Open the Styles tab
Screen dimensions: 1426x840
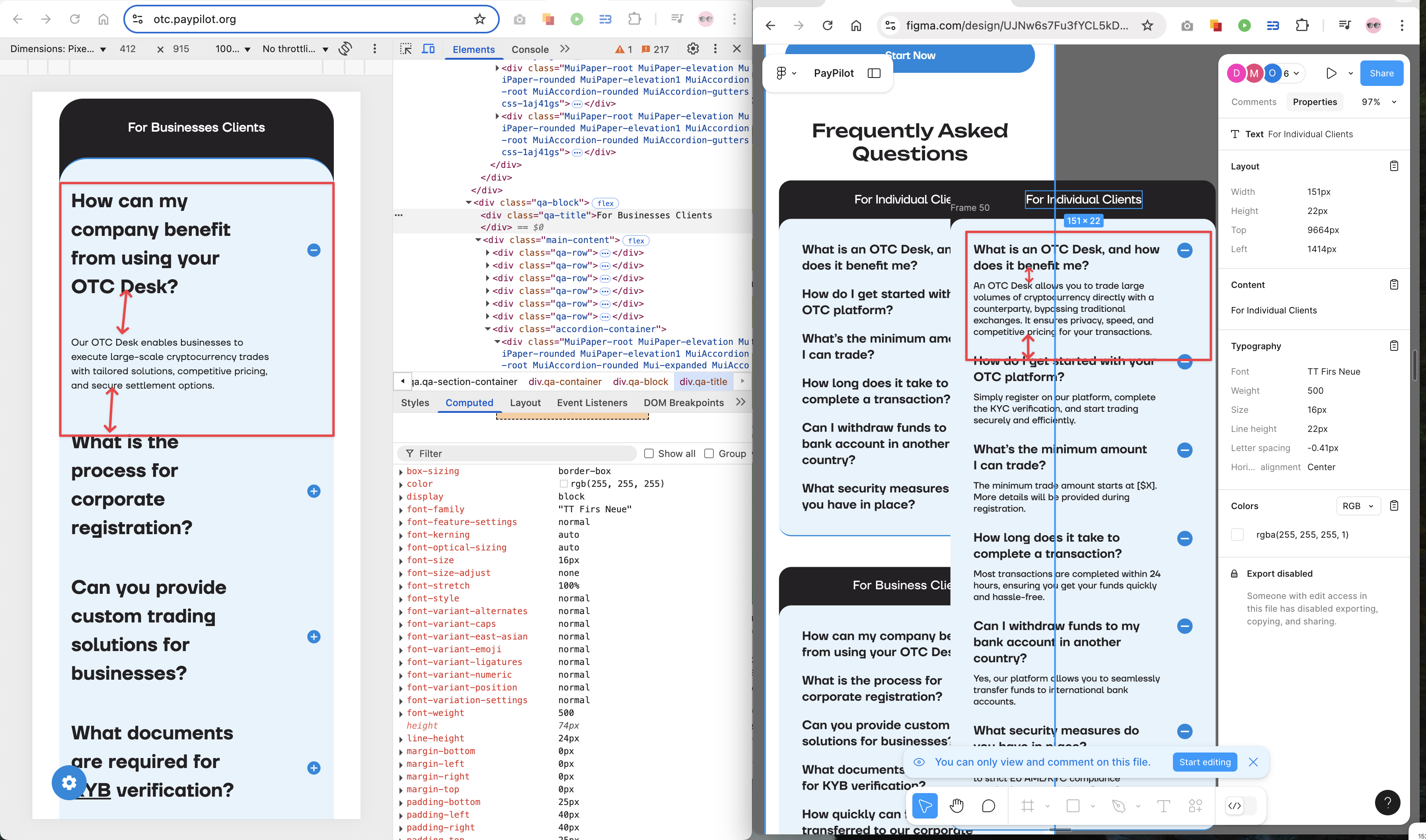tap(414, 402)
